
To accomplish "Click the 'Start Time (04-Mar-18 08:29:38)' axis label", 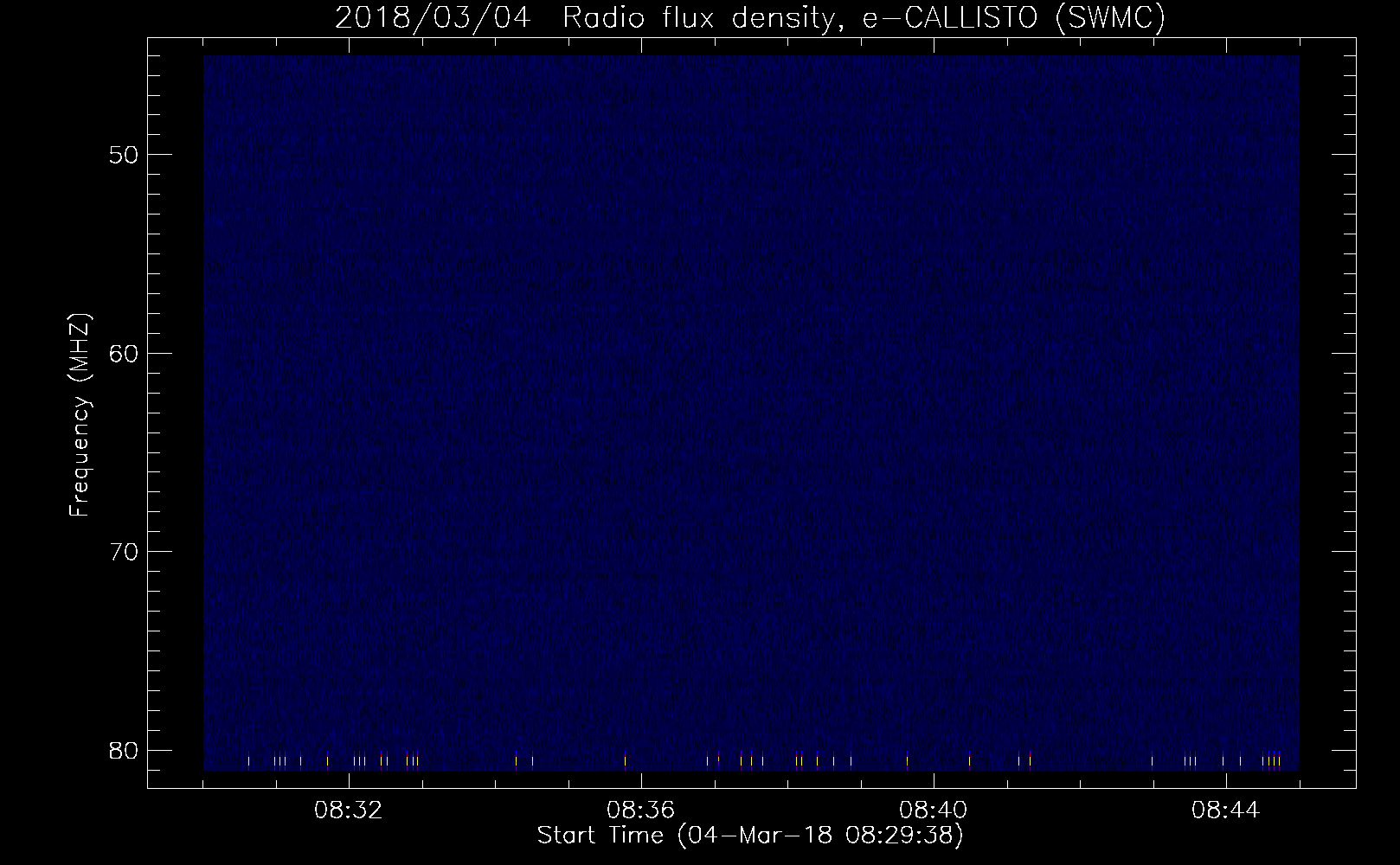I will (x=750, y=836).
